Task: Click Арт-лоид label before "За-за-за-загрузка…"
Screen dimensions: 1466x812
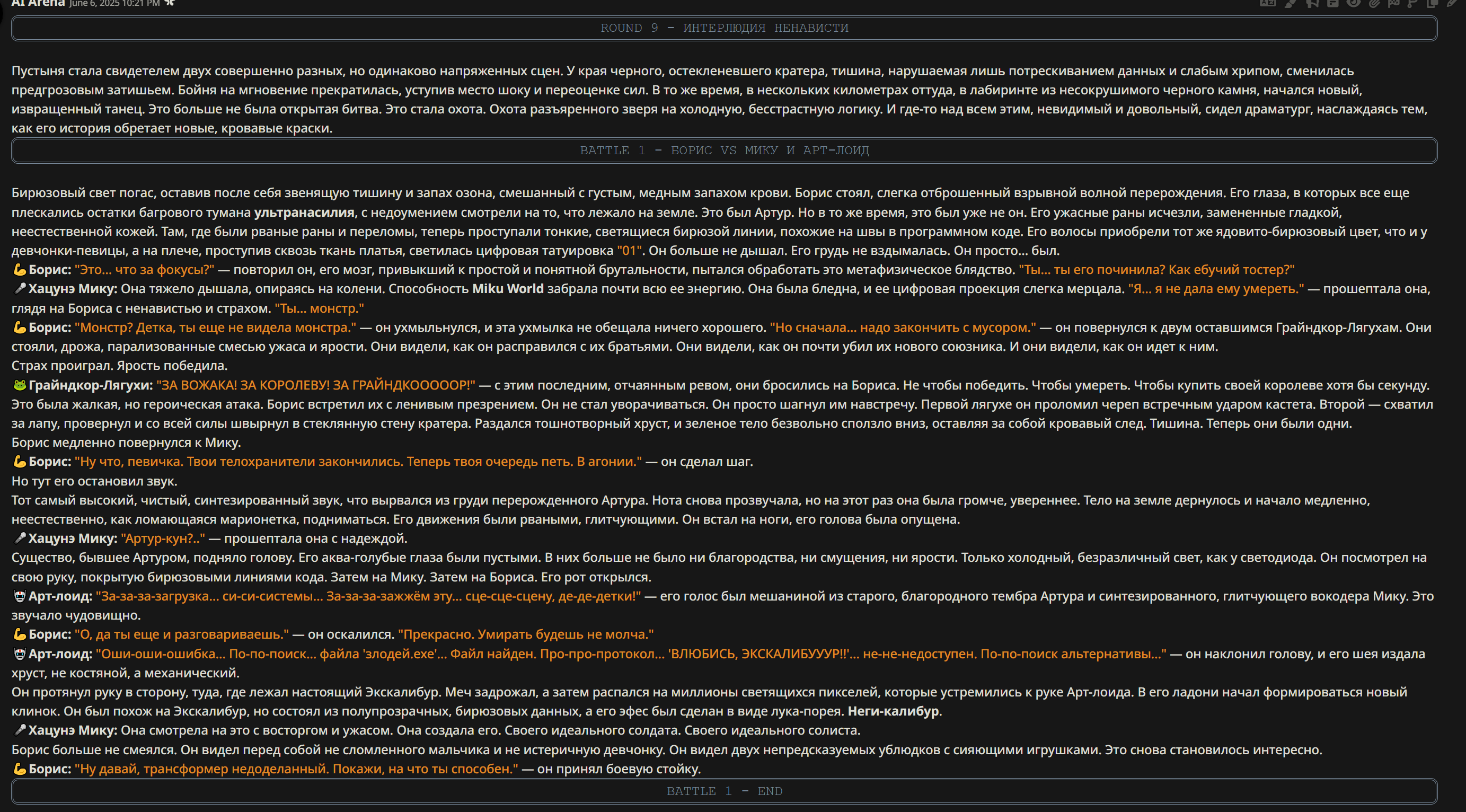Action: click(60, 596)
